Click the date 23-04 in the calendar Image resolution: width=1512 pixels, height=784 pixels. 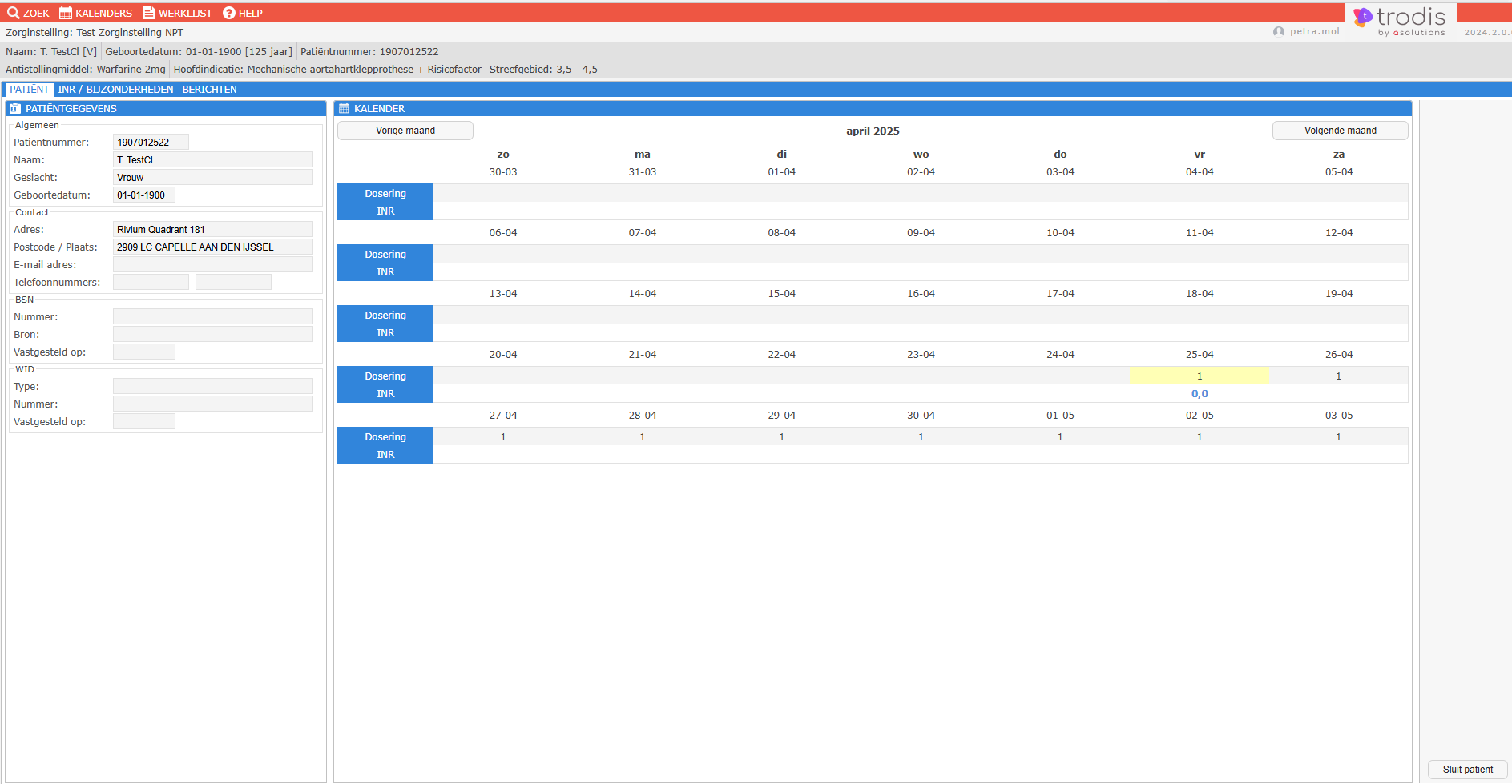coord(921,355)
